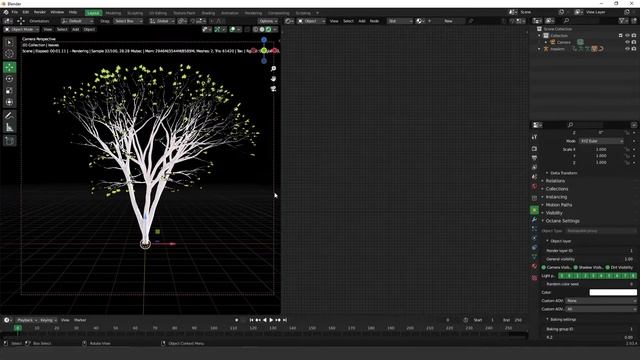Collapse the Octane Settings panel

point(562,221)
